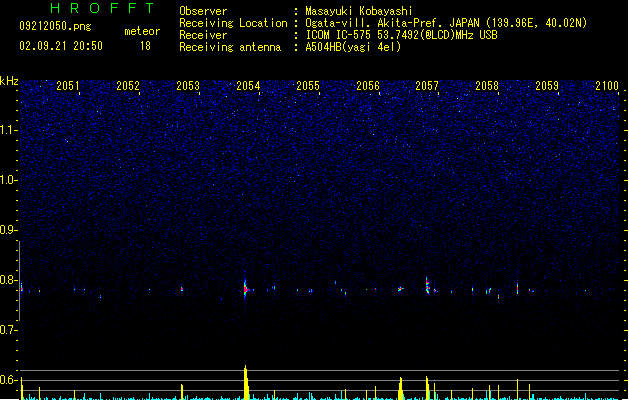Click the 'Receiving antenna' label

click(230, 47)
